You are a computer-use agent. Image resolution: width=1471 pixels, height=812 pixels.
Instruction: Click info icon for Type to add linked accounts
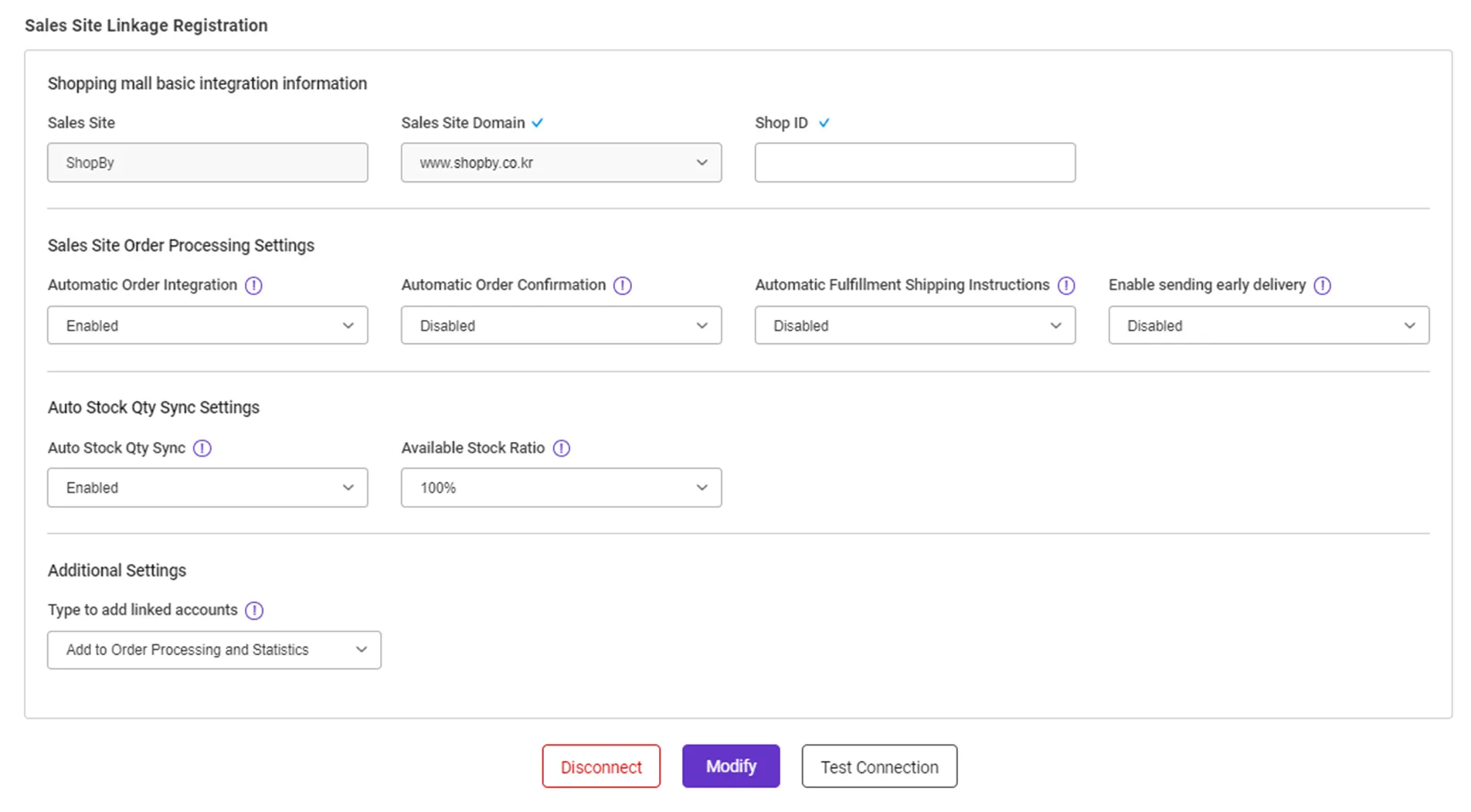coord(254,610)
